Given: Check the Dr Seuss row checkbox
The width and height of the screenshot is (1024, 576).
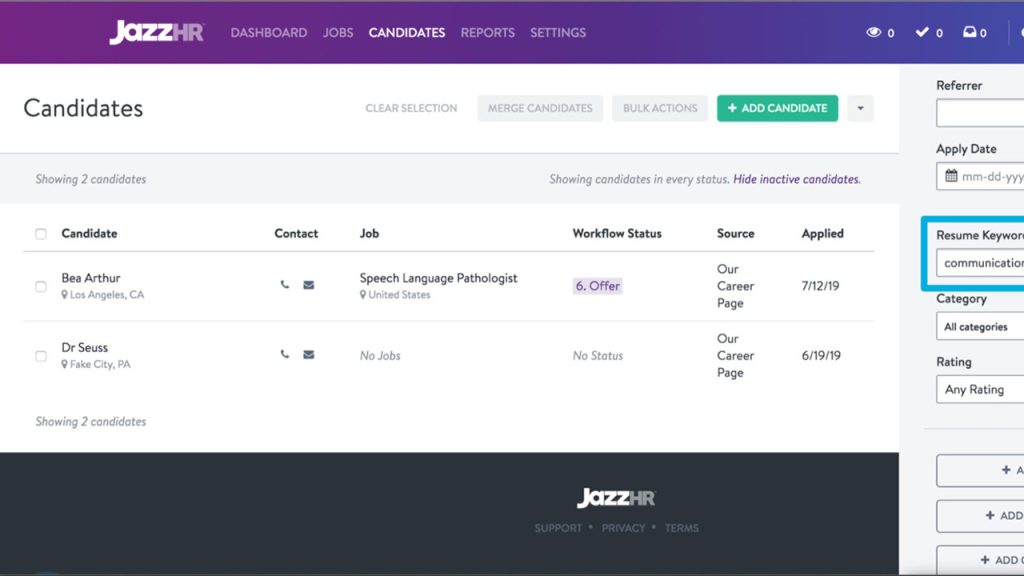Looking at the screenshot, I should tap(41, 356).
